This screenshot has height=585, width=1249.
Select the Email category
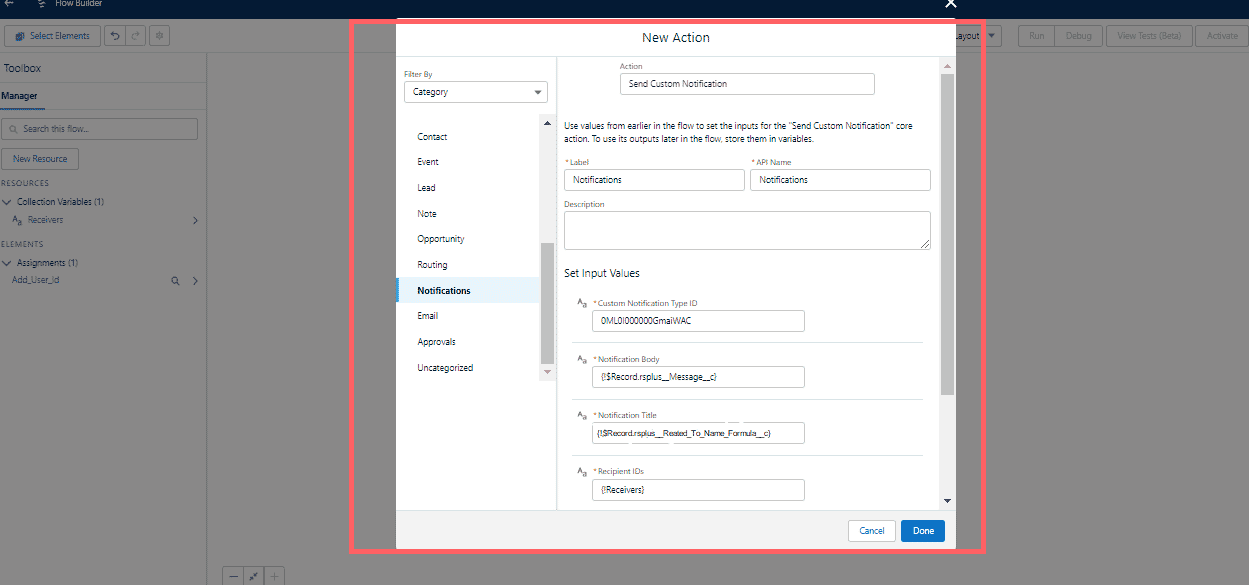[468, 316]
